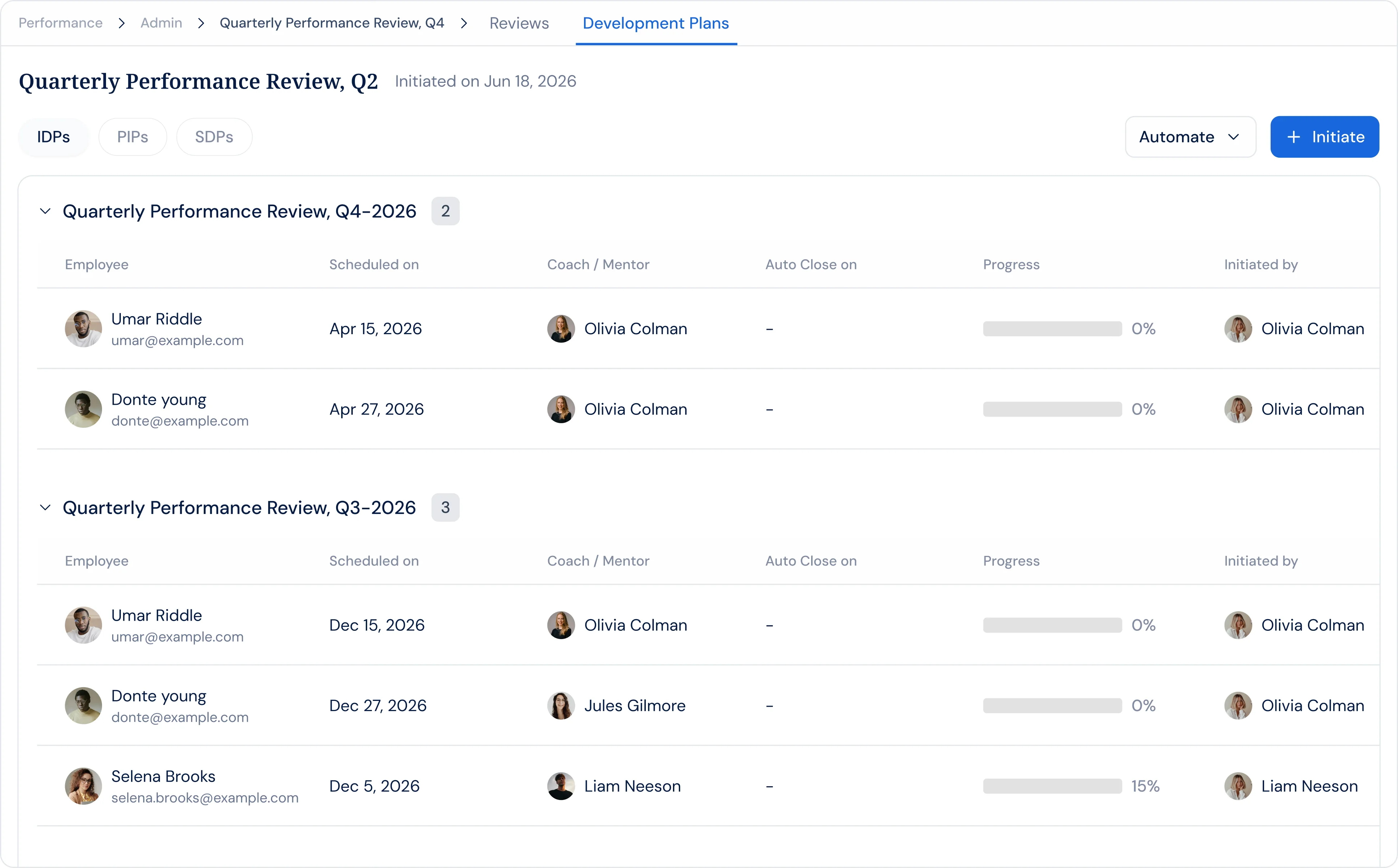
Task: Switch to the SDPs tab
Action: pyautogui.click(x=214, y=137)
